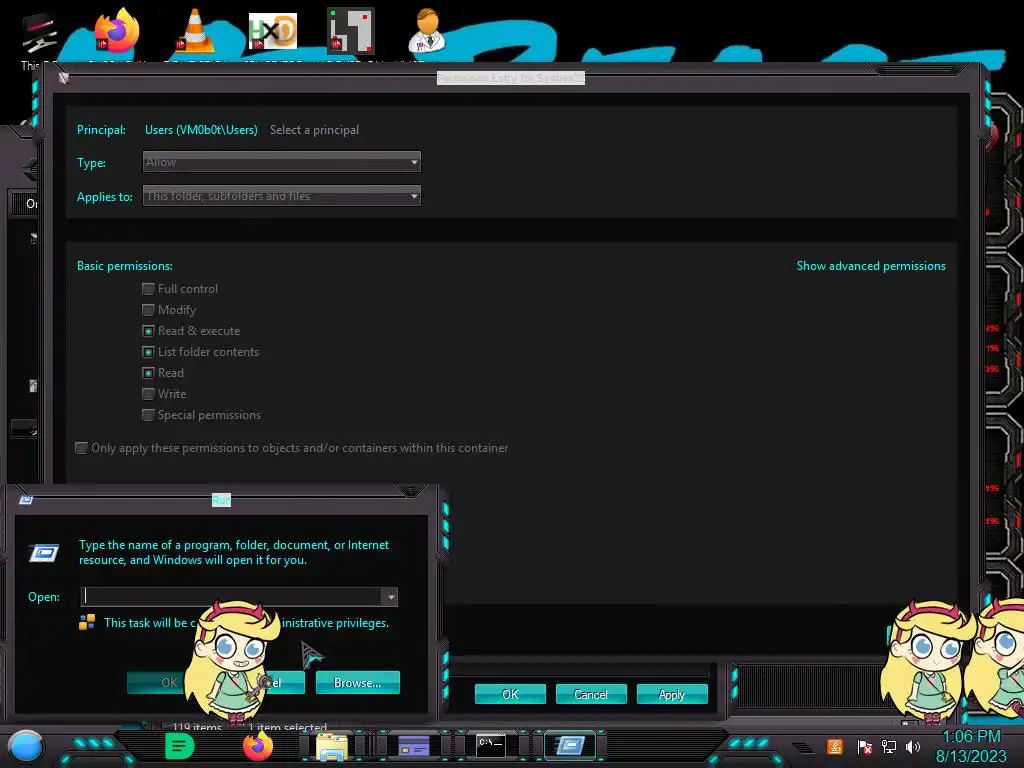Click Cancel in the Permission Entry dialog

coord(591,694)
